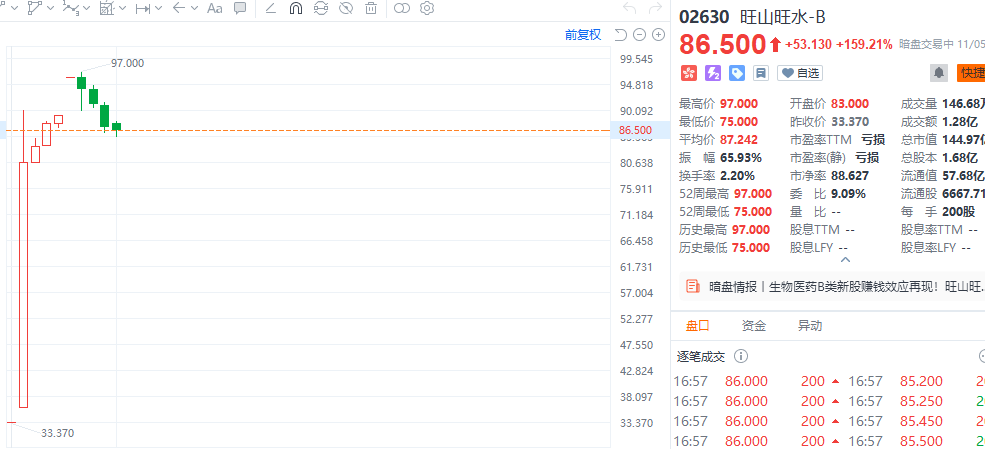Click the 97.000 high price label on chart
This screenshot has width=985, height=449.
[128, 63]
